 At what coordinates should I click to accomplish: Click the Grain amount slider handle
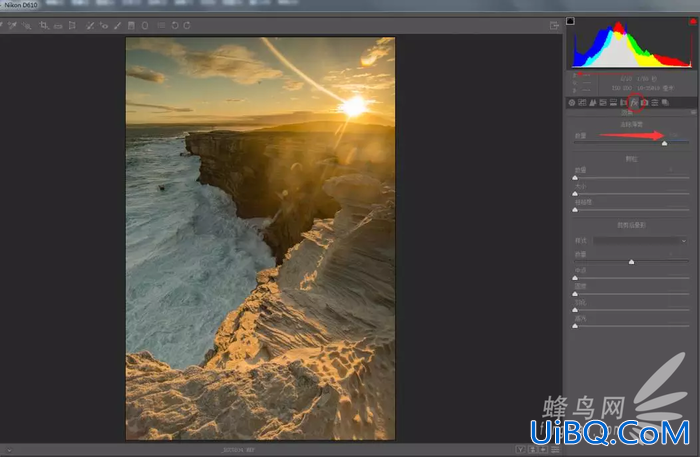(575, 178)
